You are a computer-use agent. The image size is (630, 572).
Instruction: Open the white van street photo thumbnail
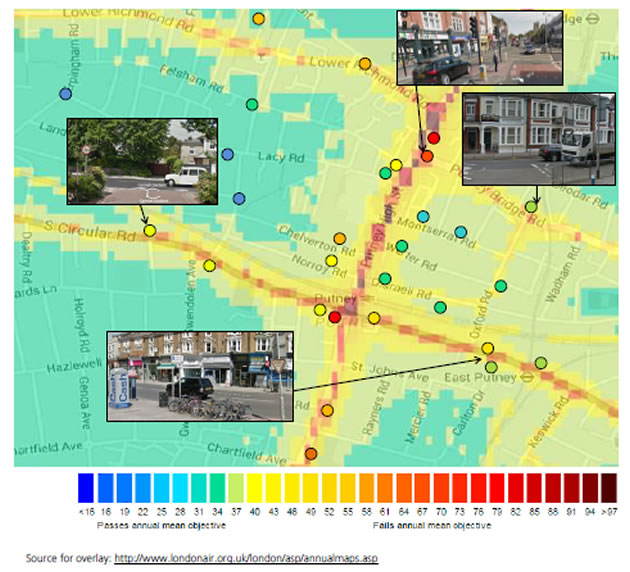(141, 160)
